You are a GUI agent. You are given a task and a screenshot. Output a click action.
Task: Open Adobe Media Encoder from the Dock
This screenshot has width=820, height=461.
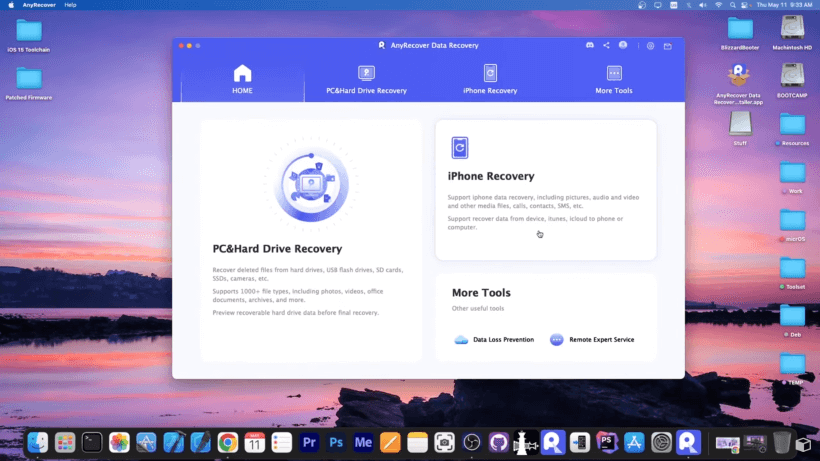tap(363, 443)
